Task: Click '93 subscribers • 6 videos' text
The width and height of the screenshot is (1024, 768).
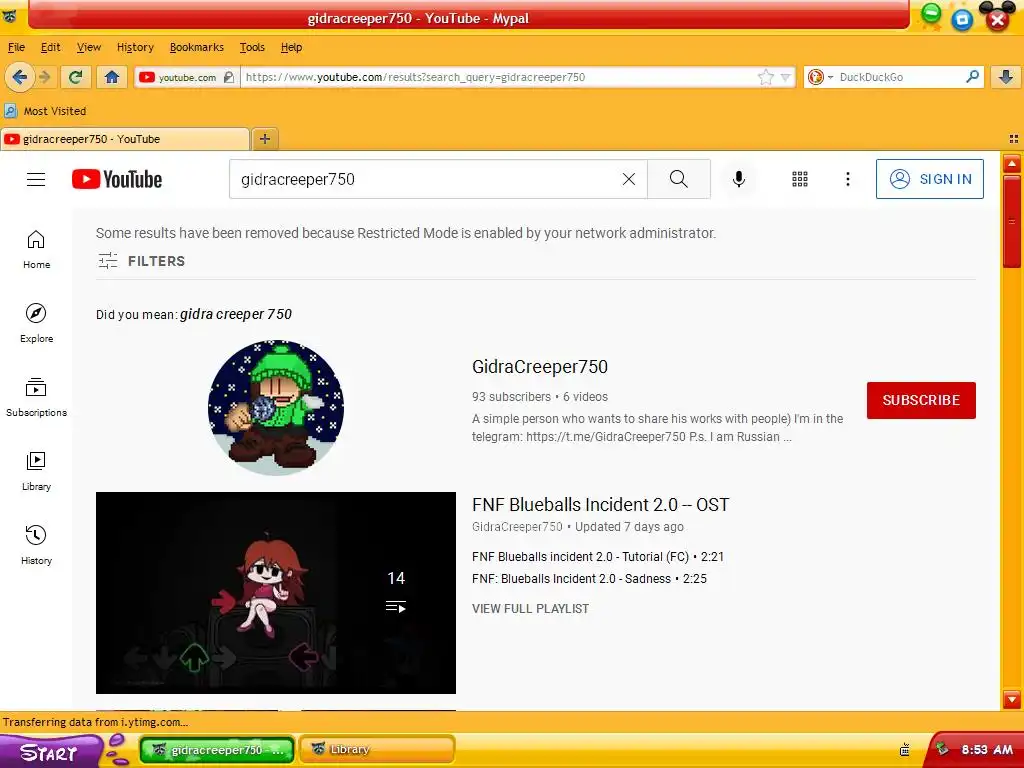Action: click(x=539, y=397)
